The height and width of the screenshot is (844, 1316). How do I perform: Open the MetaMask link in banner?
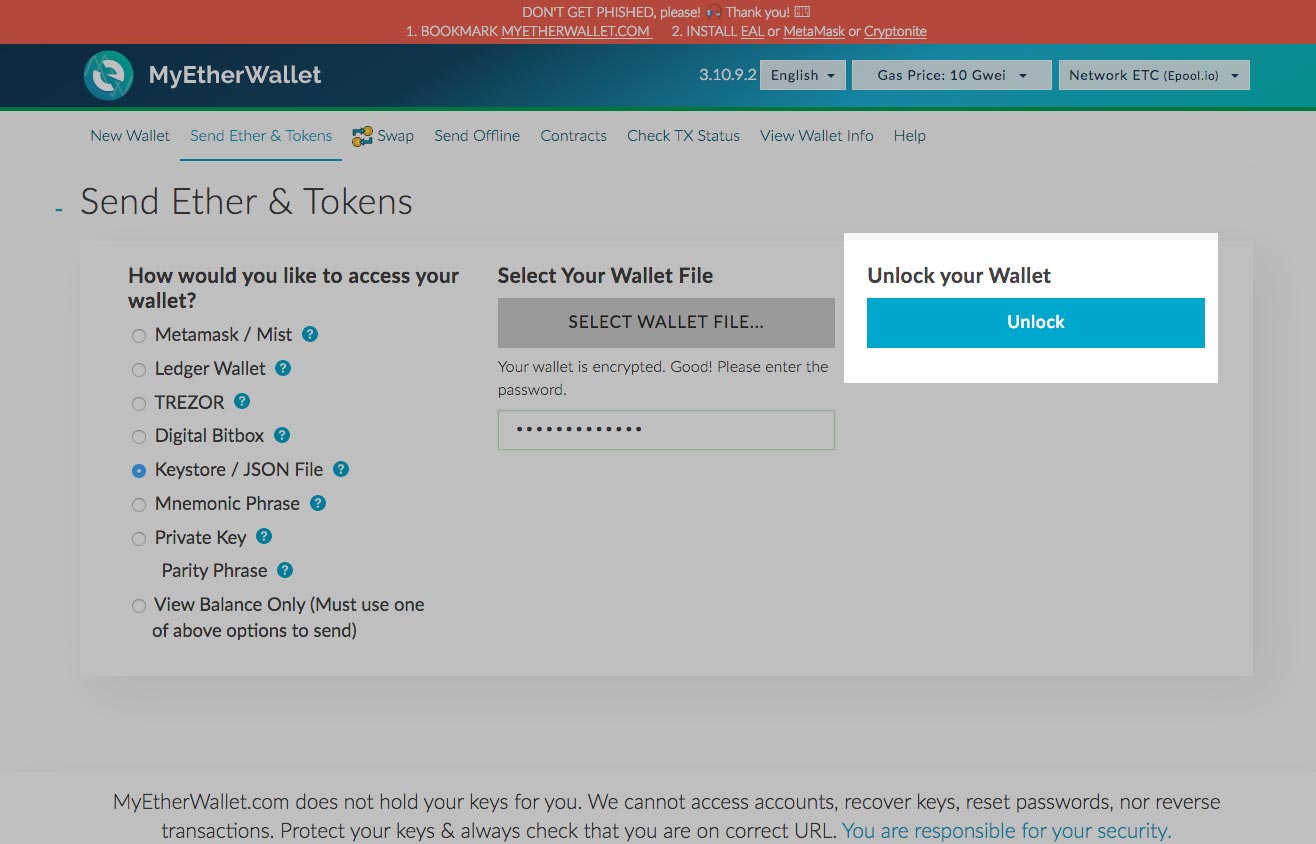point(814,31)
